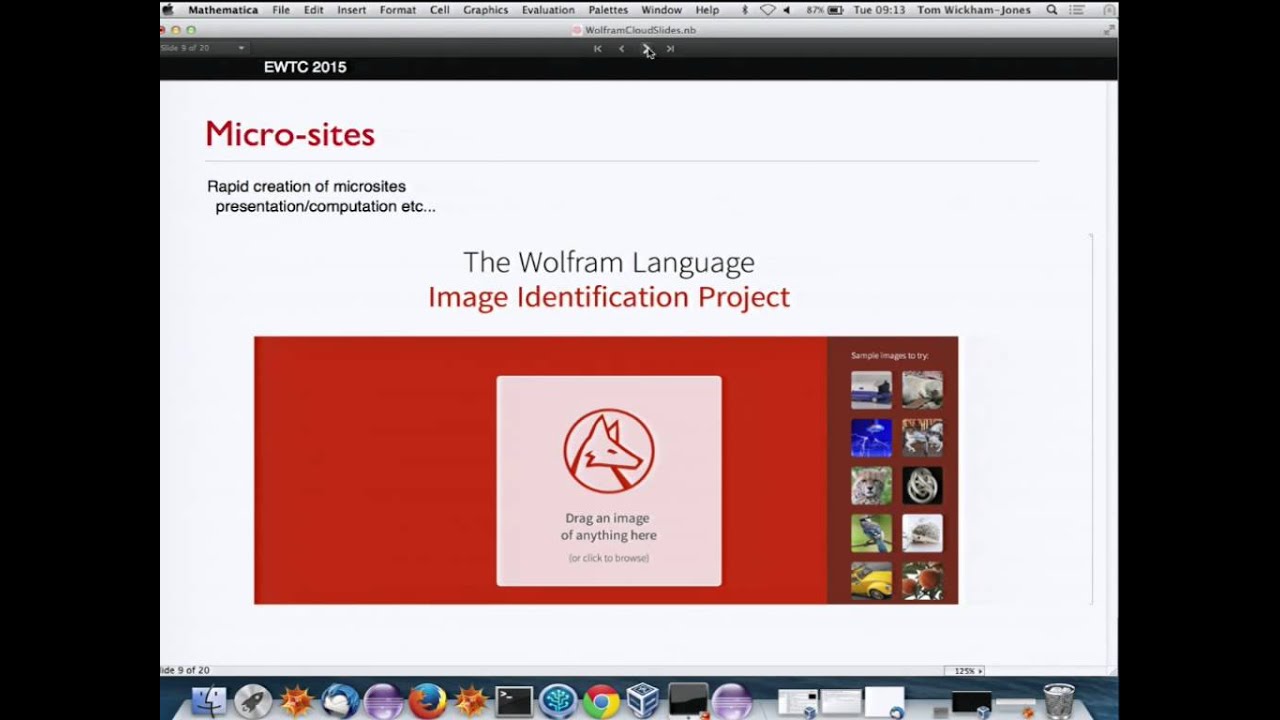1280x720 pixels.
Task: Open the Help menu
Action: (x=707, y=10)
